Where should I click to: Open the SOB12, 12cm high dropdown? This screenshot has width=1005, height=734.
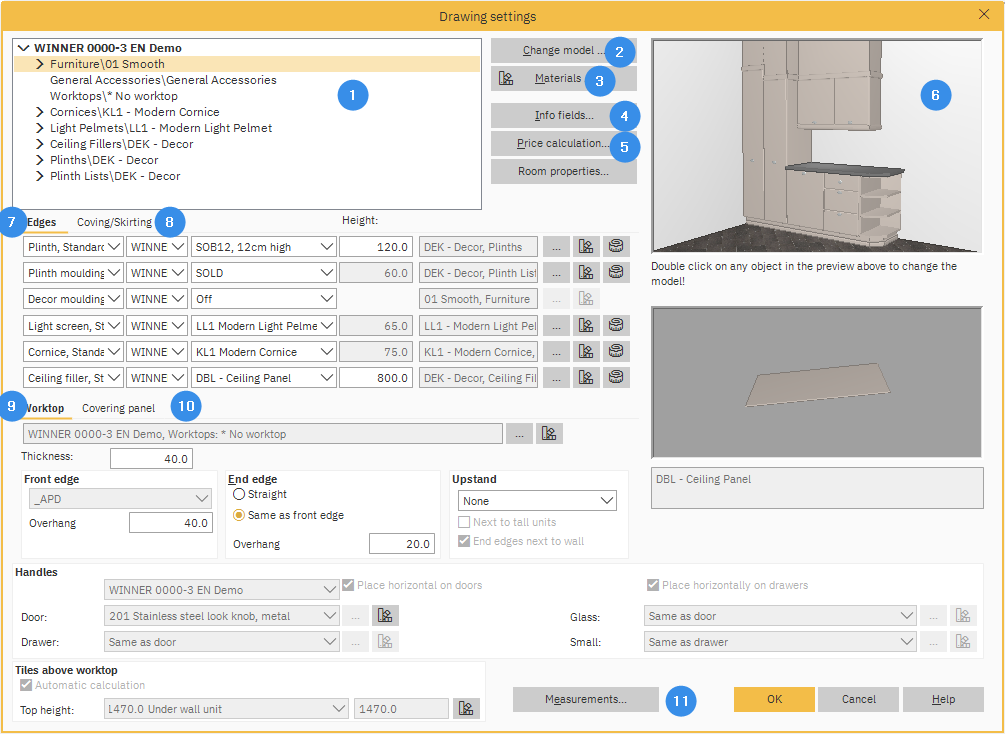pos(264,247)
